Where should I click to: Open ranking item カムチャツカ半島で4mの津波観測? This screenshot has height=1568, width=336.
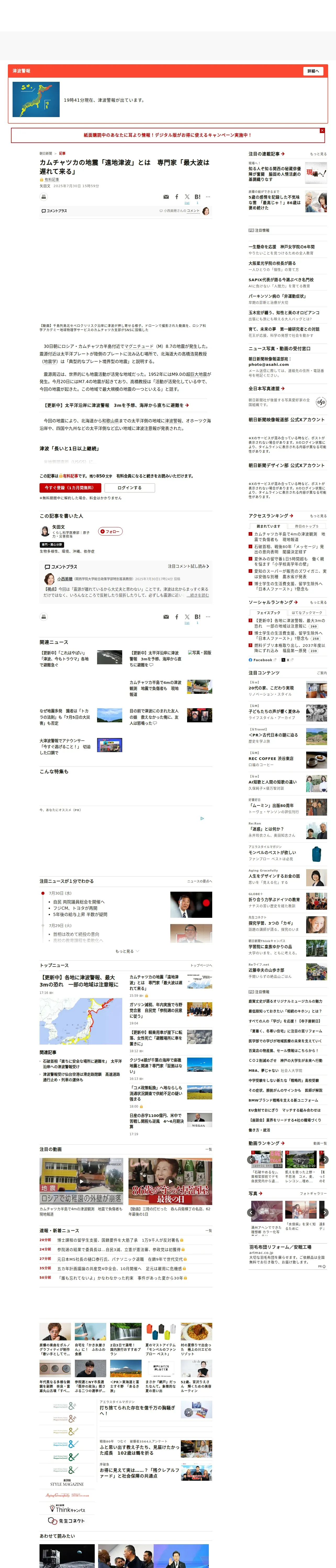click(289, 537)
